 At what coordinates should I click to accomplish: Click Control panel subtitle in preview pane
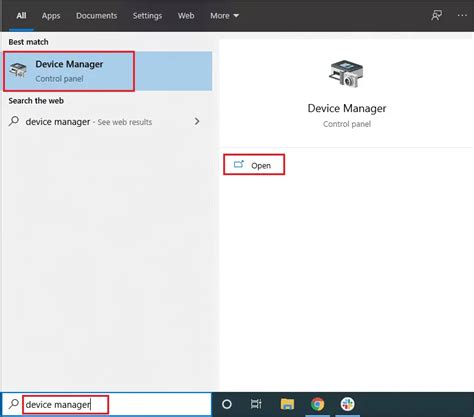[x=347, y=124]
